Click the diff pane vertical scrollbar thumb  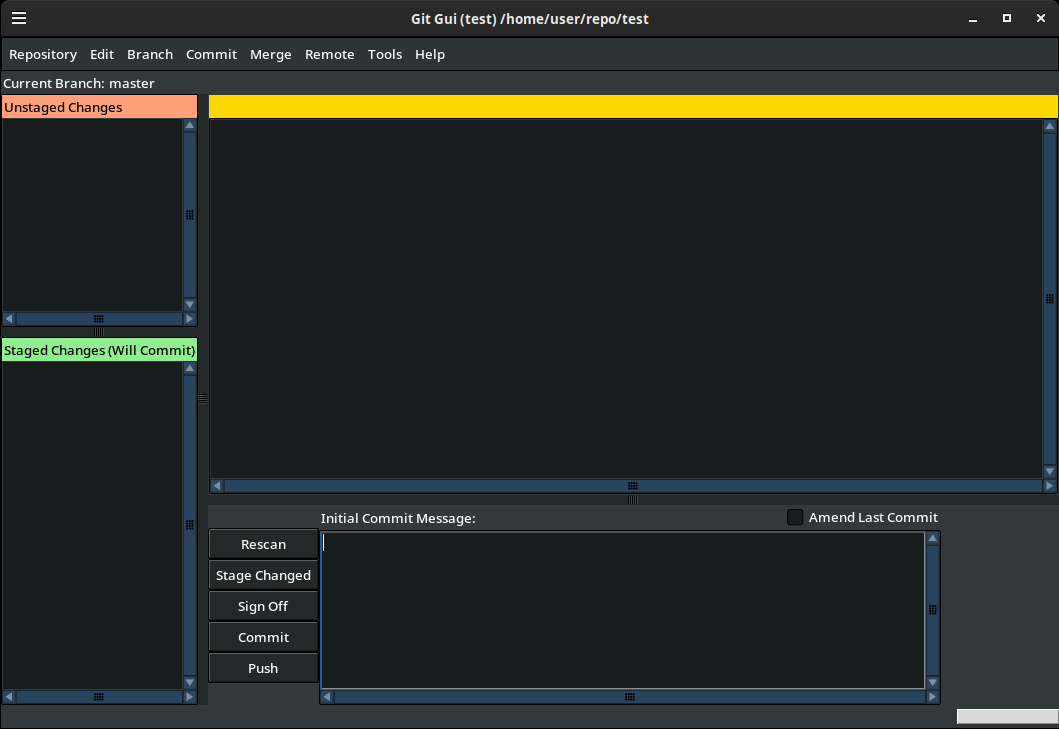pyautogui.click(x=1050, y=299)
